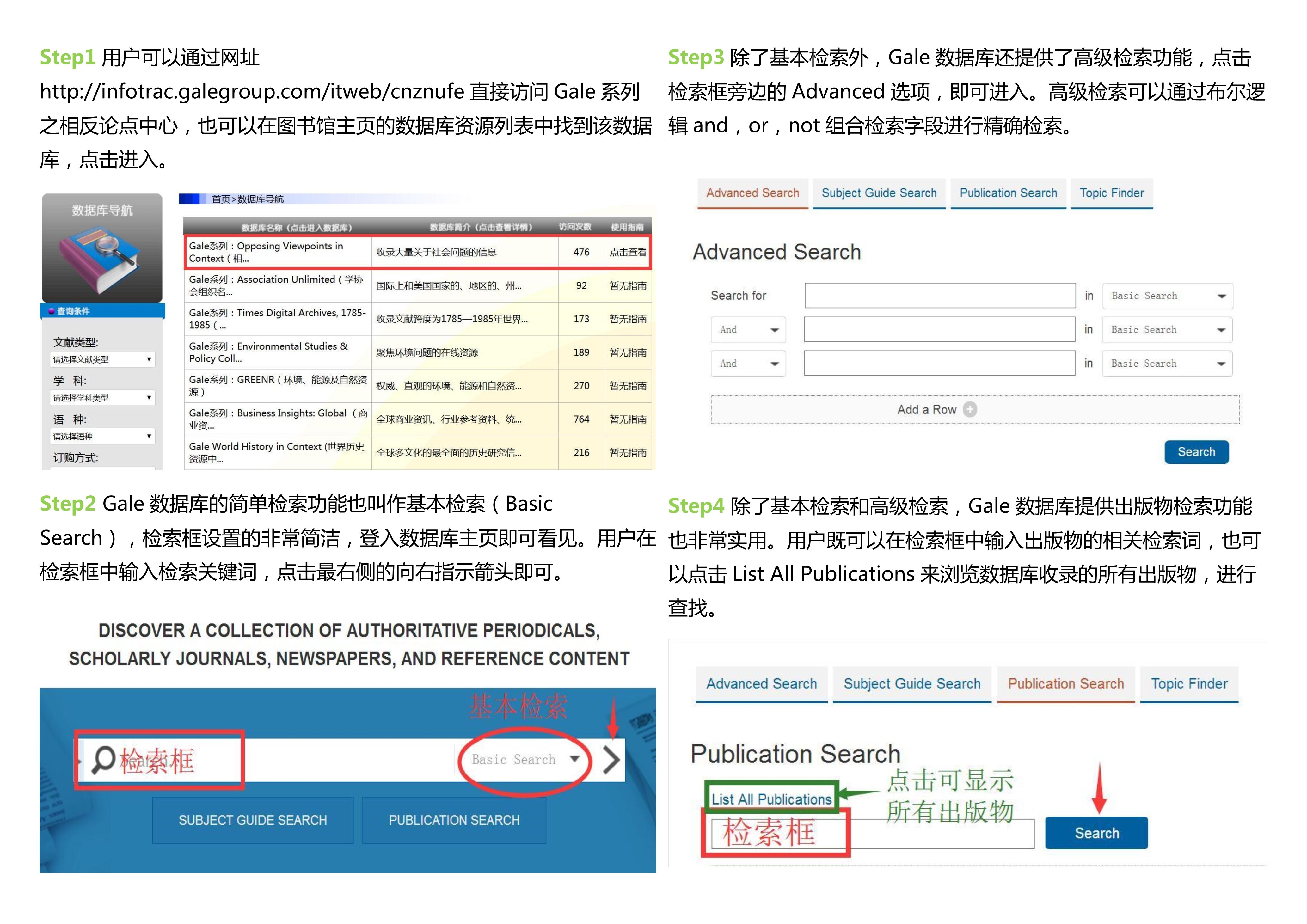Open Topic Finder tab in lower panel

[x=1189, y=684]
